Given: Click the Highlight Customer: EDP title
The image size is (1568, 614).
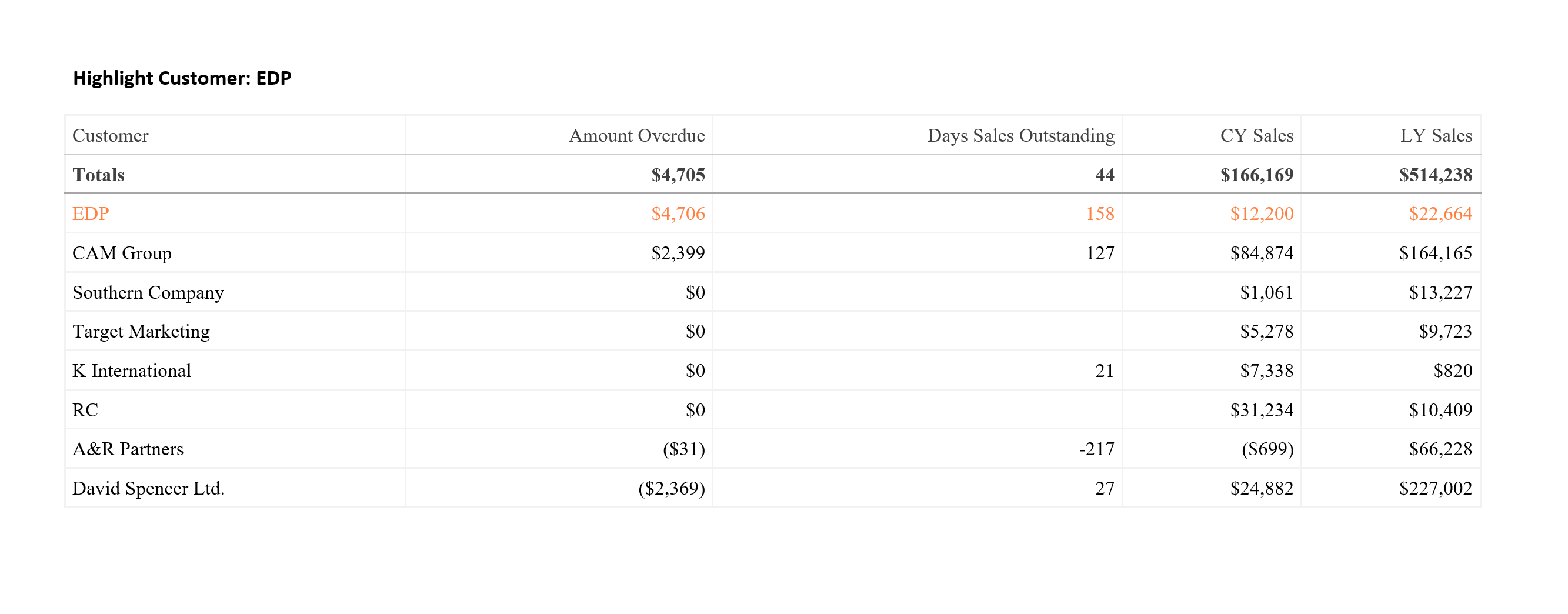Looking at the screenshot, I should [182, 78].
